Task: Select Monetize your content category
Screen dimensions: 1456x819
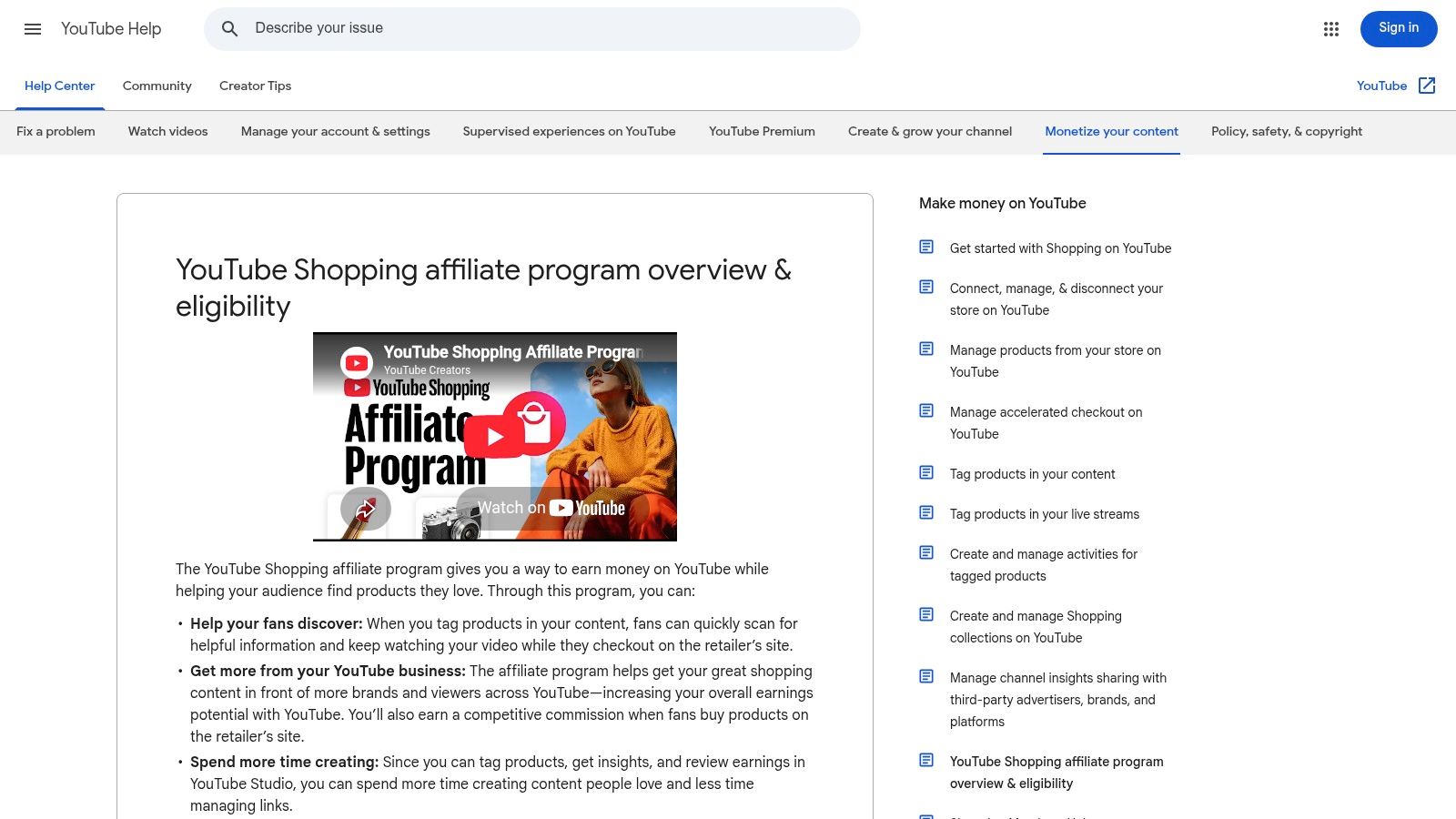Action: pyautogui.click(x=1111, y=131)
